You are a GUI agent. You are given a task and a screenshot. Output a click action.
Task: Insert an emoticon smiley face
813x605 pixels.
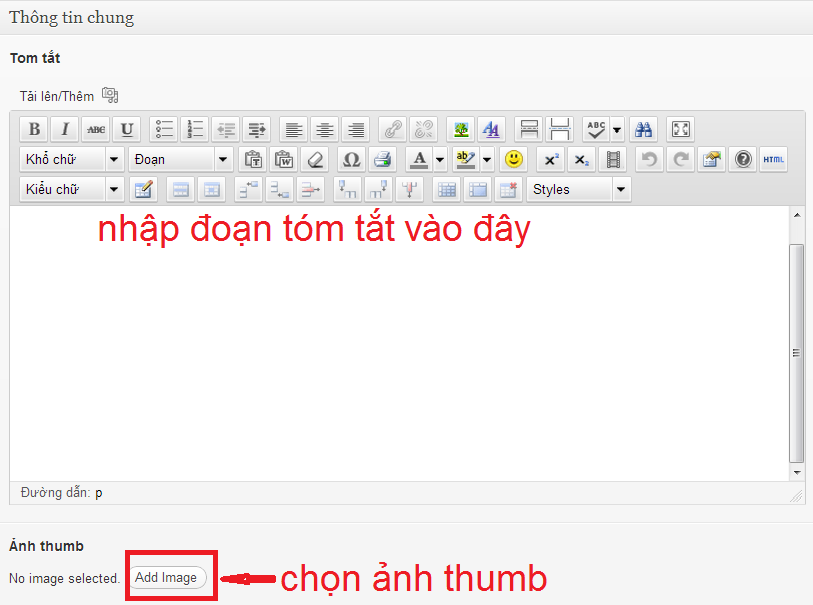(x=514, y=159)
